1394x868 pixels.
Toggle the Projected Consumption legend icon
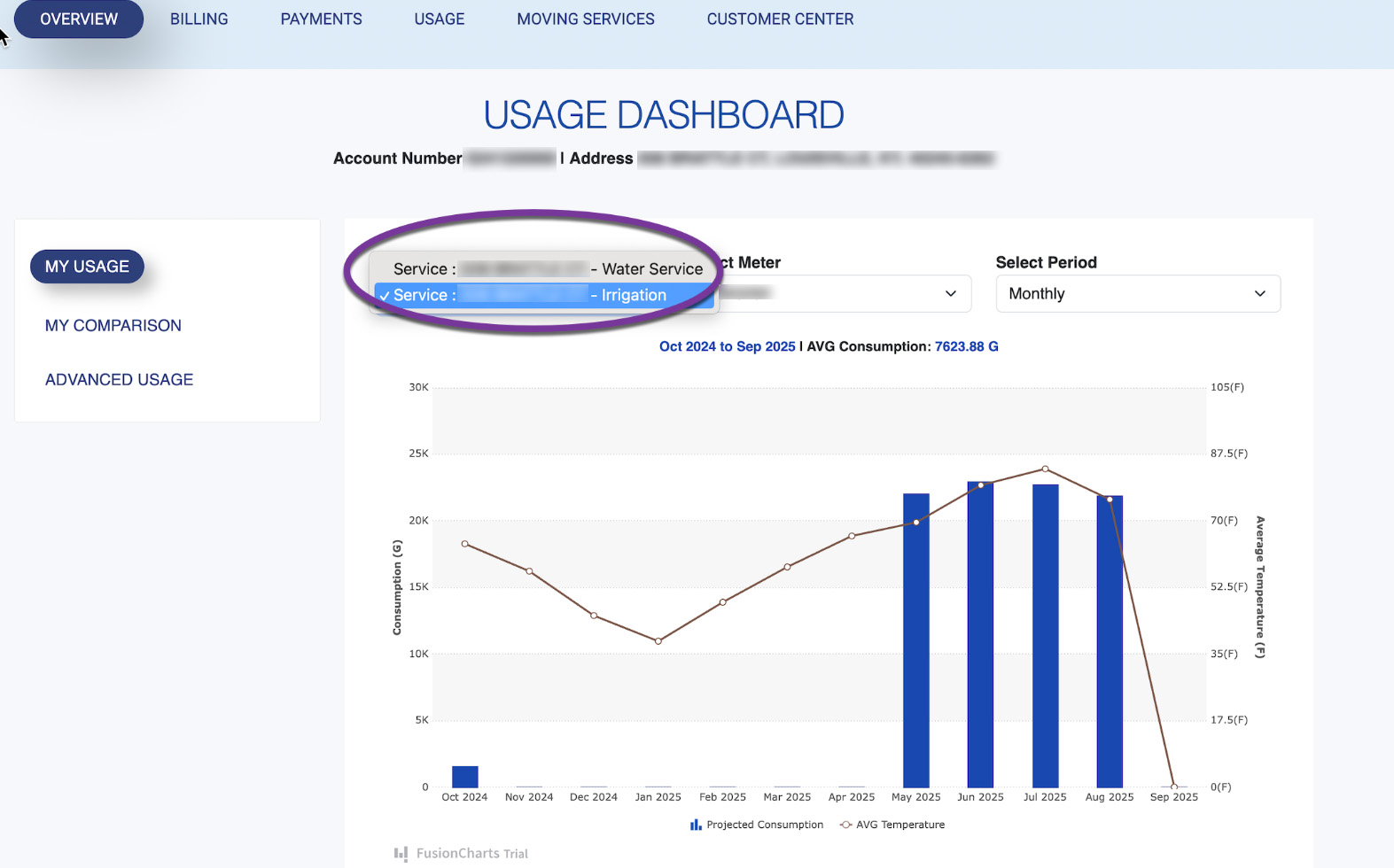tap(696, 825)
